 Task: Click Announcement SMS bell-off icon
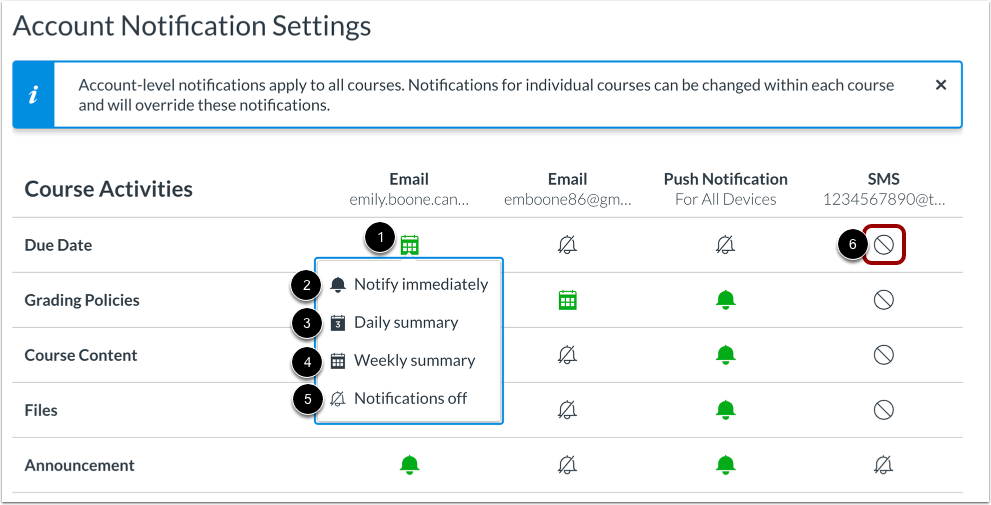[884, 465]
